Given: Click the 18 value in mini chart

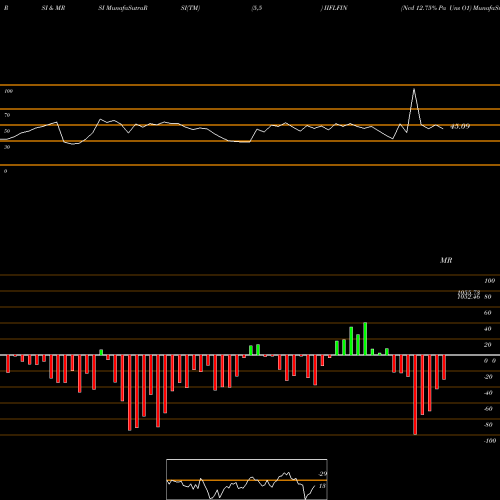Looking at the screenshot, I should pos(322,486).
